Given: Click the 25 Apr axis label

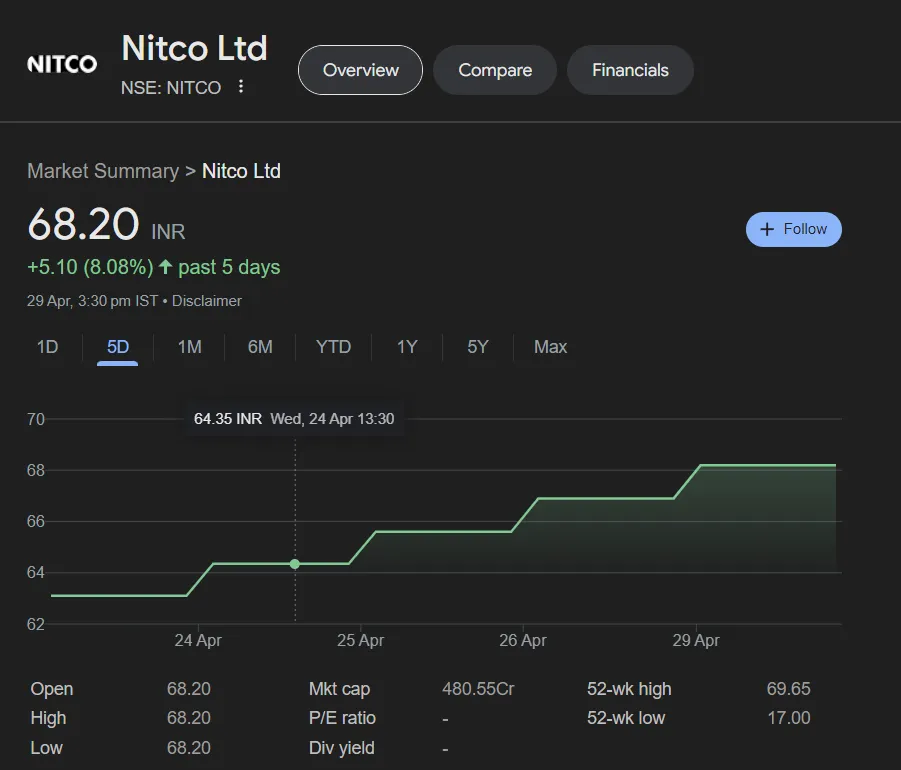Looking at the screenshot, I should (360, 640).
